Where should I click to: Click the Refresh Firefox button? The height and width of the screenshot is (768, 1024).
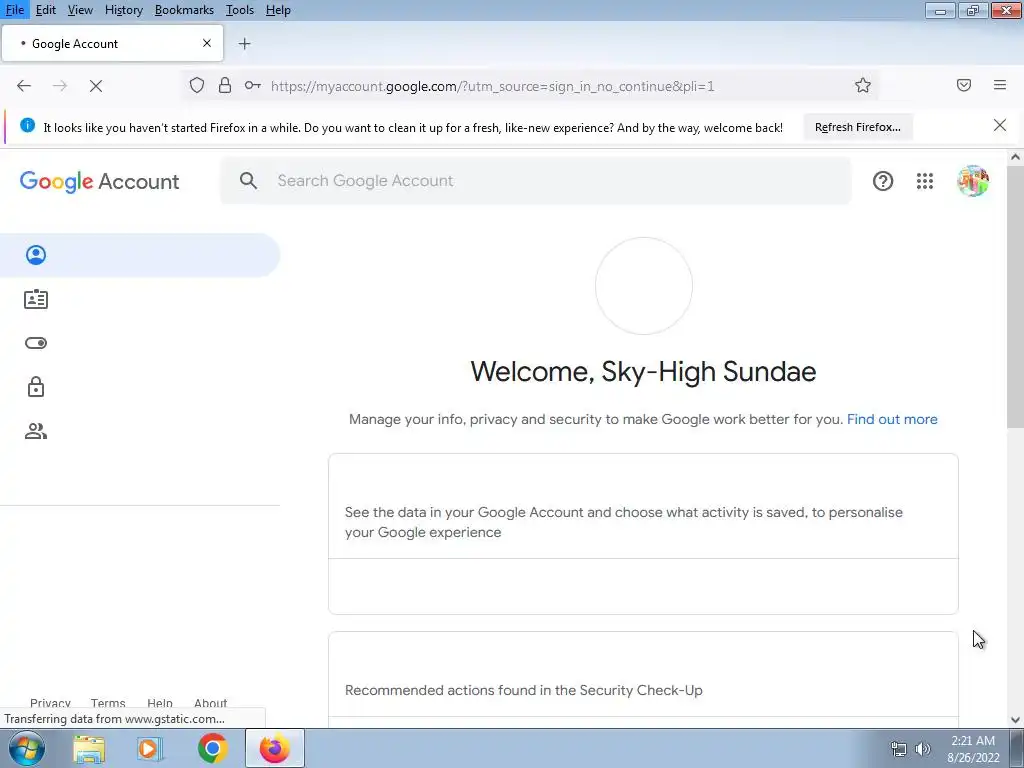tap(857, 127)
